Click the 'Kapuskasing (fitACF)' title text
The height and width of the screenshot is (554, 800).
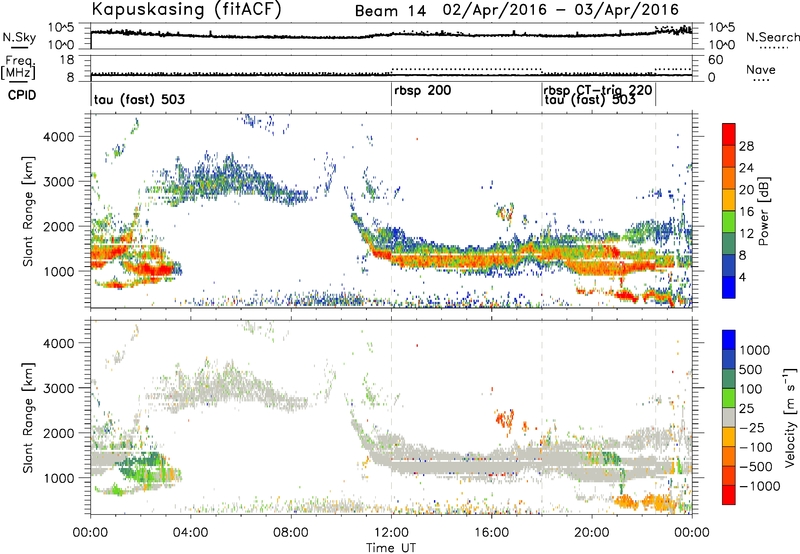click(x=186, y=10)
